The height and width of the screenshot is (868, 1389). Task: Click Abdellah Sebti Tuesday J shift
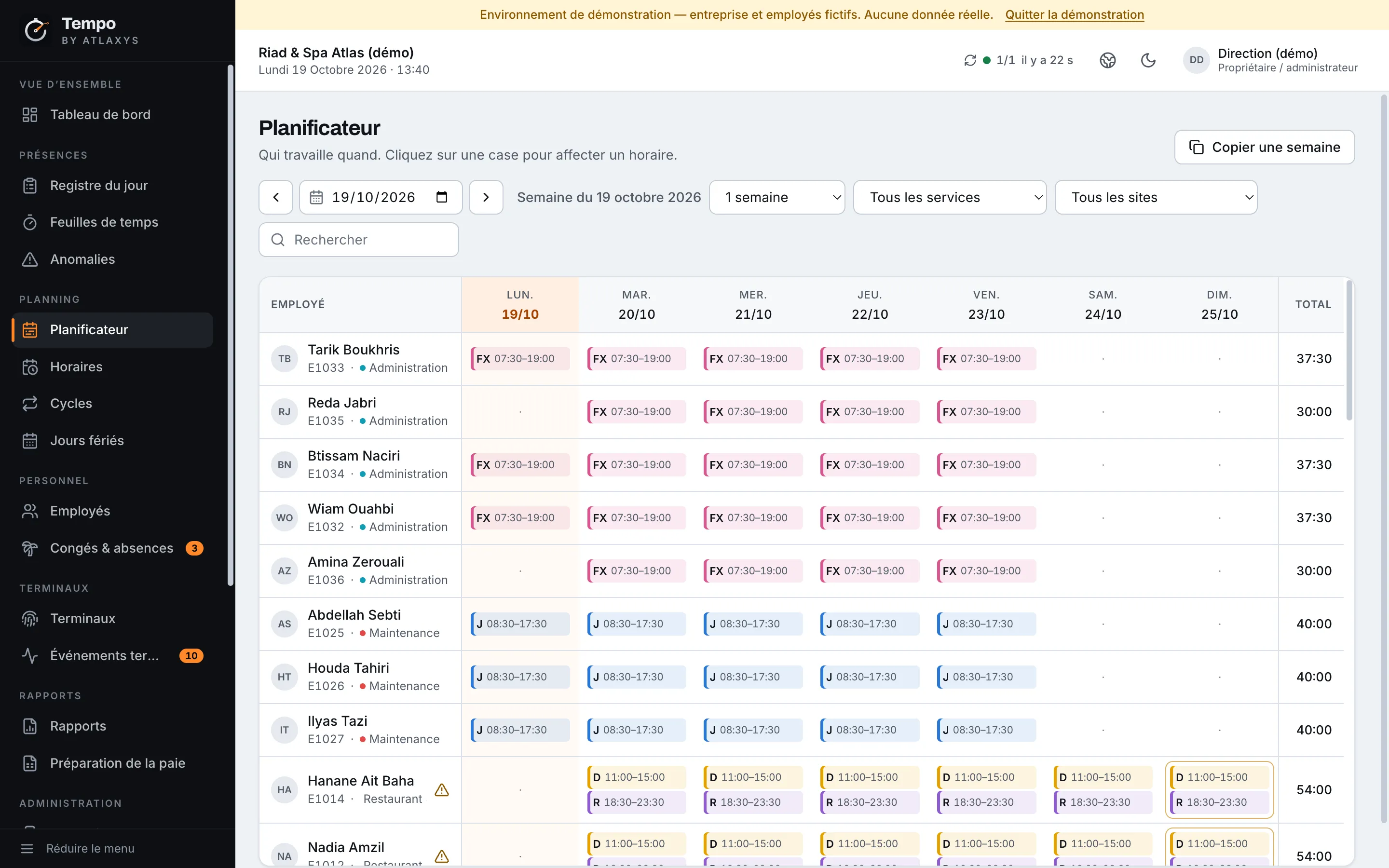point(637,624)
